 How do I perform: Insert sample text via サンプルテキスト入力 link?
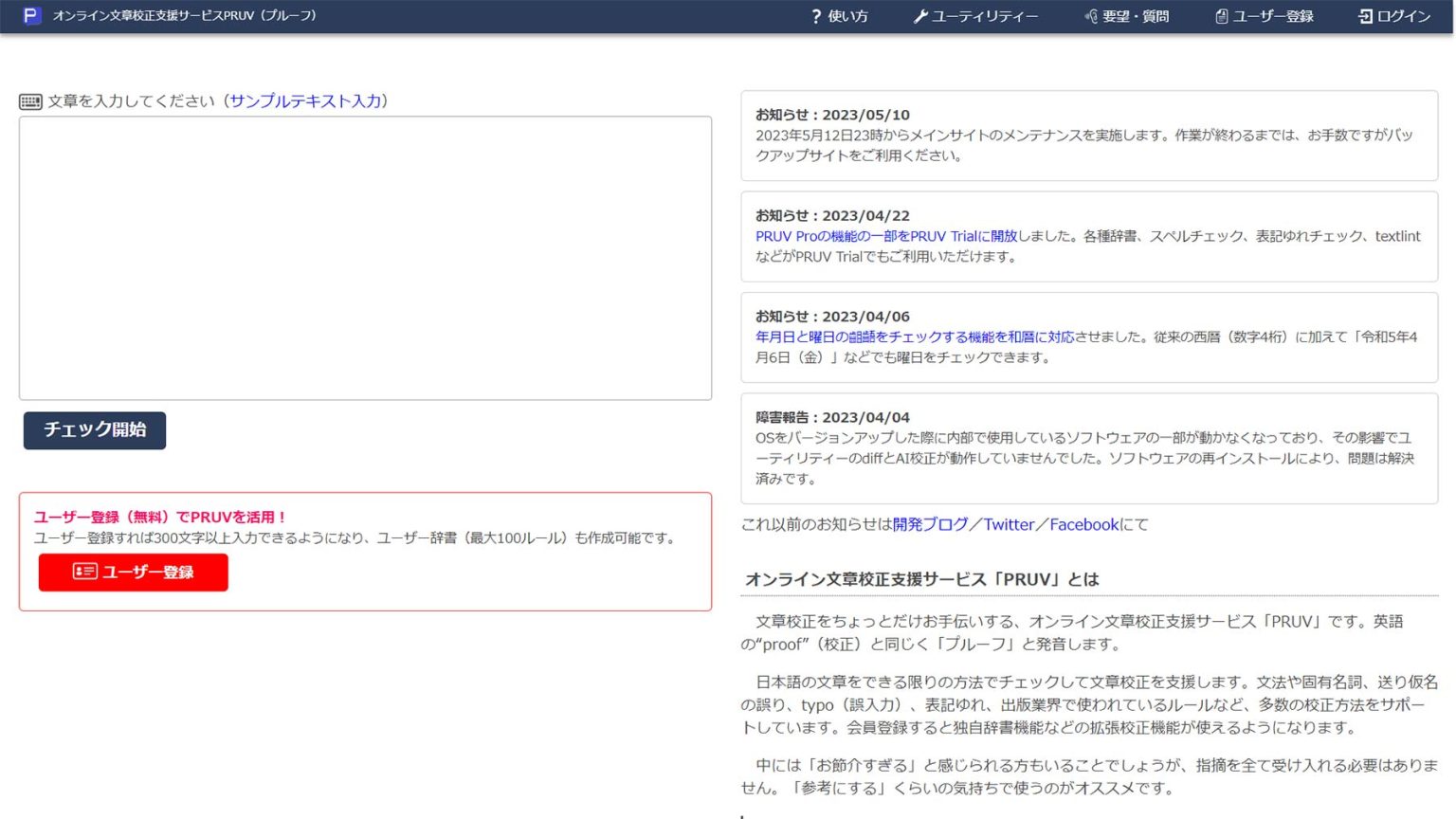(306, 101)
